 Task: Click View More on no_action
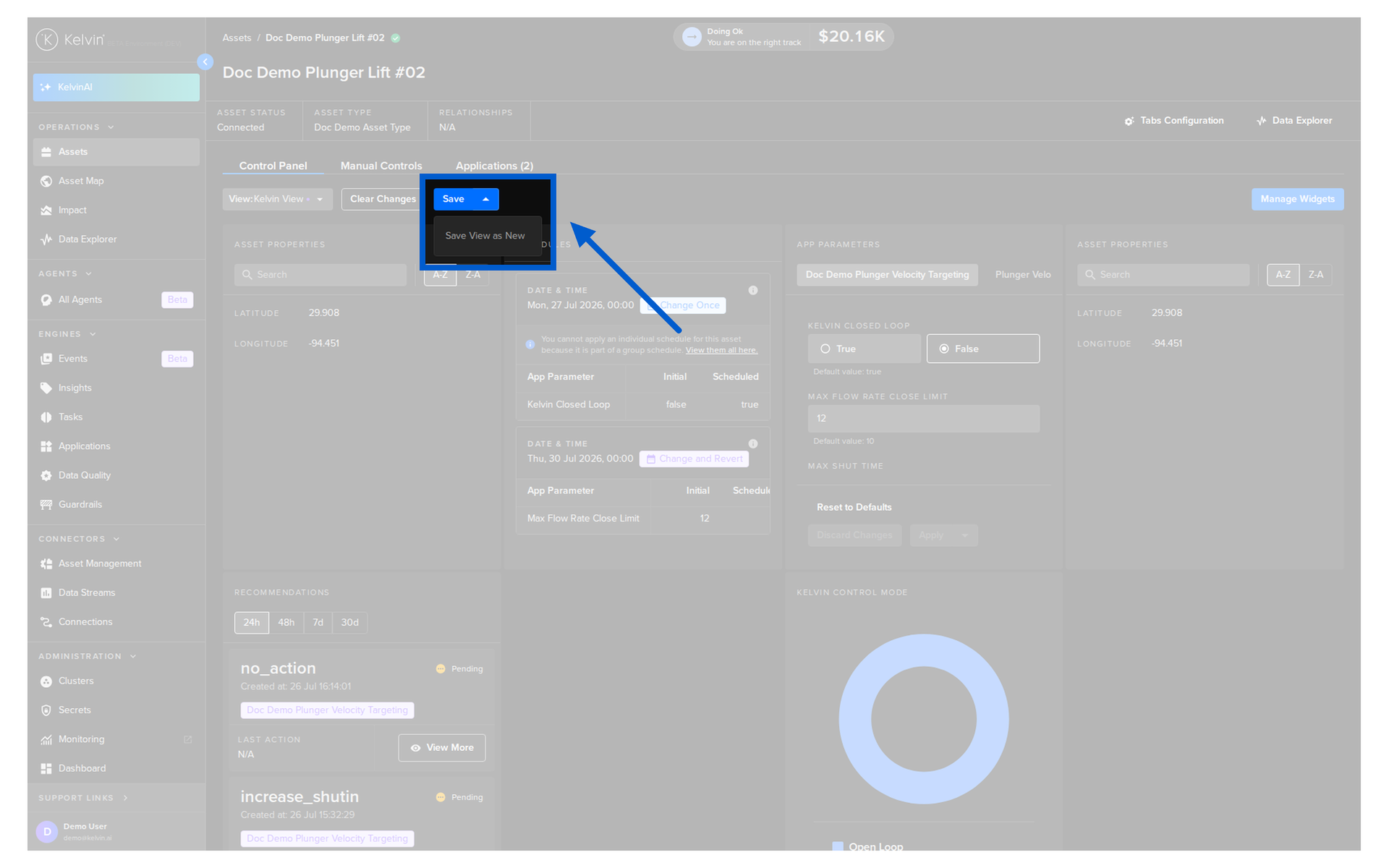pos(442,748)
